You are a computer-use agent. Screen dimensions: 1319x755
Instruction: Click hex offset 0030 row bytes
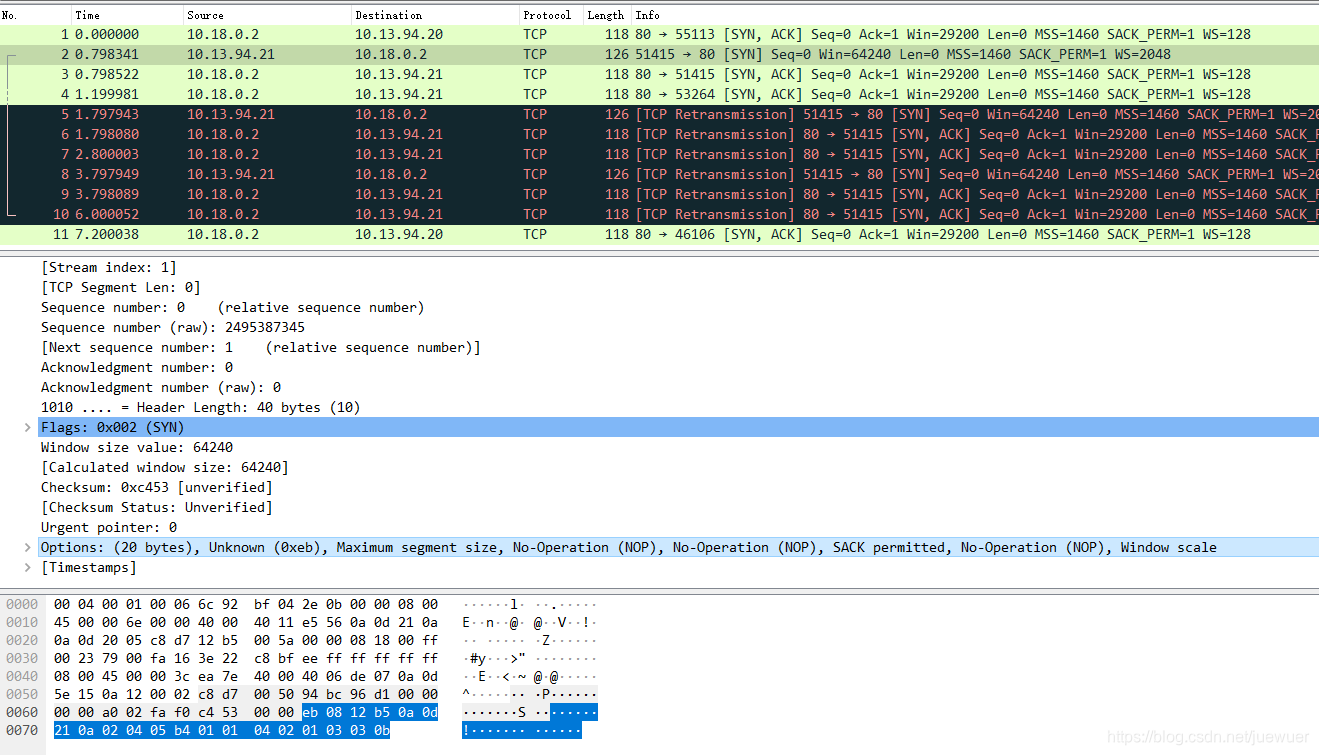[246, 658]
